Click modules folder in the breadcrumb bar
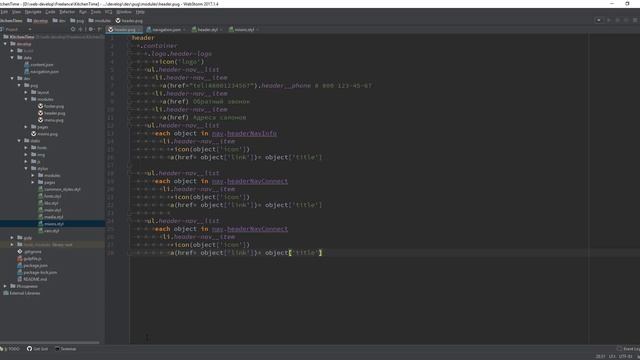The height and width of the screenshot is (360, 640). 100,20
